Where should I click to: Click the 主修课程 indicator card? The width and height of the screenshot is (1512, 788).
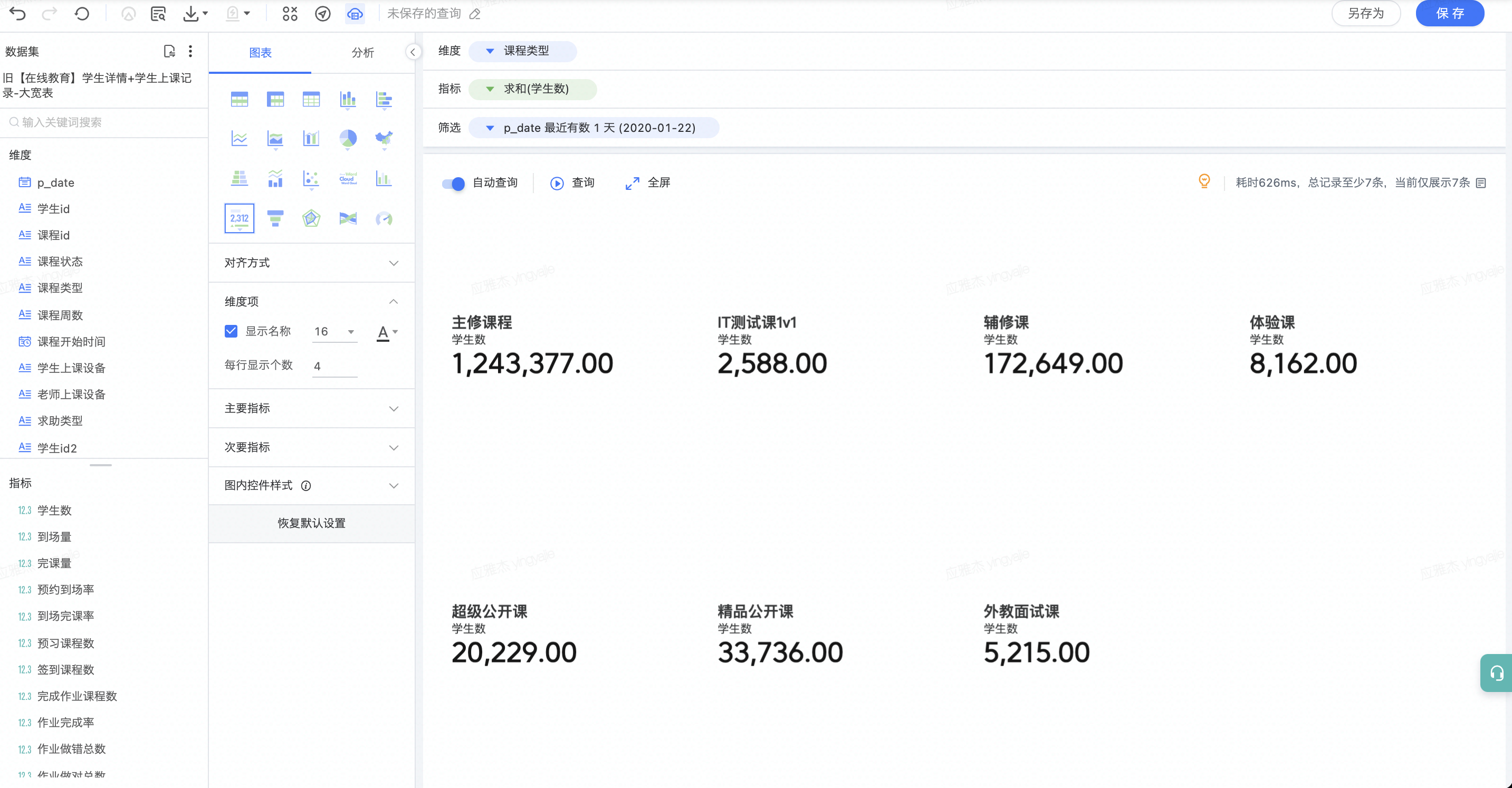coord(533,345)
